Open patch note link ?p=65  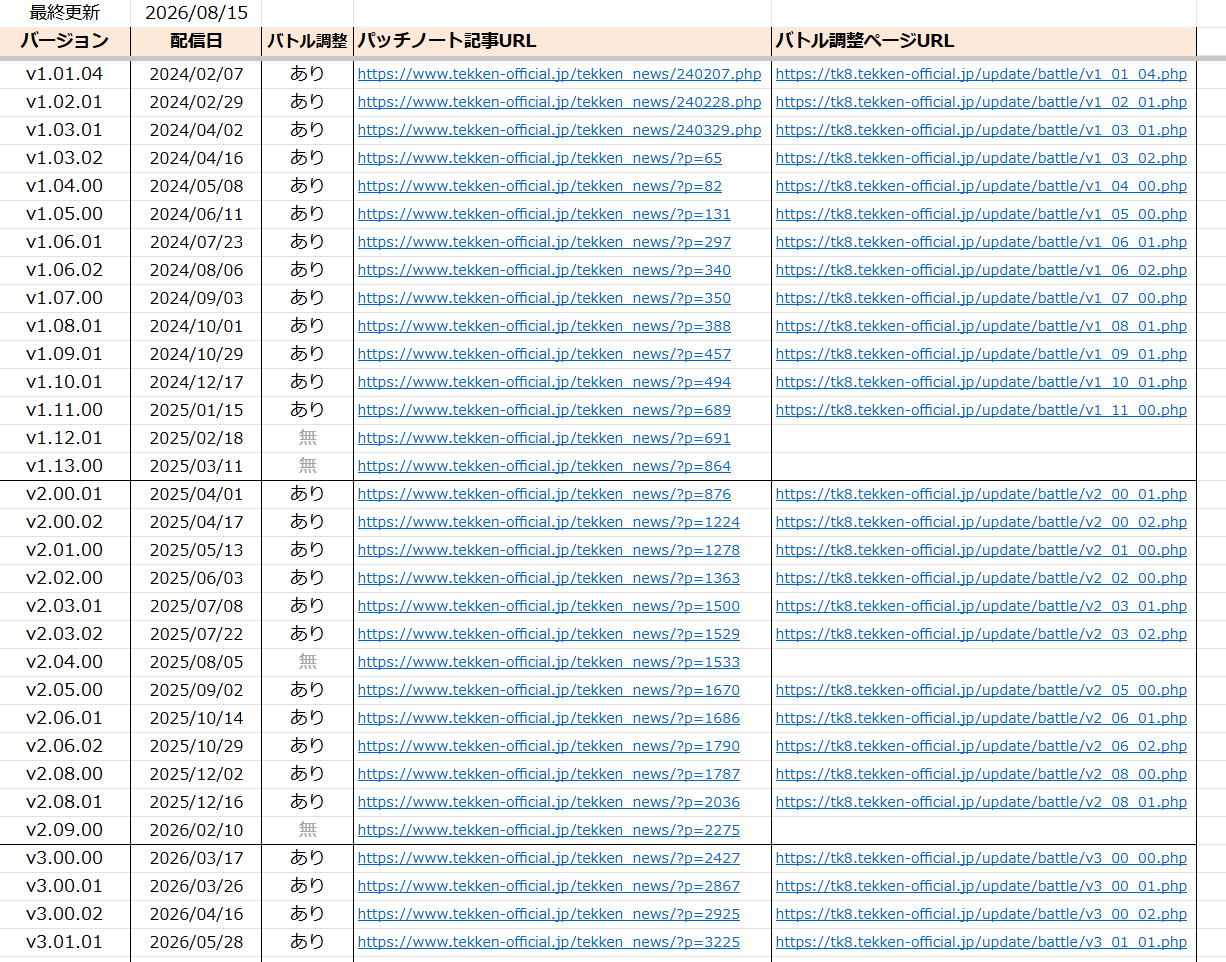(540, 158)
